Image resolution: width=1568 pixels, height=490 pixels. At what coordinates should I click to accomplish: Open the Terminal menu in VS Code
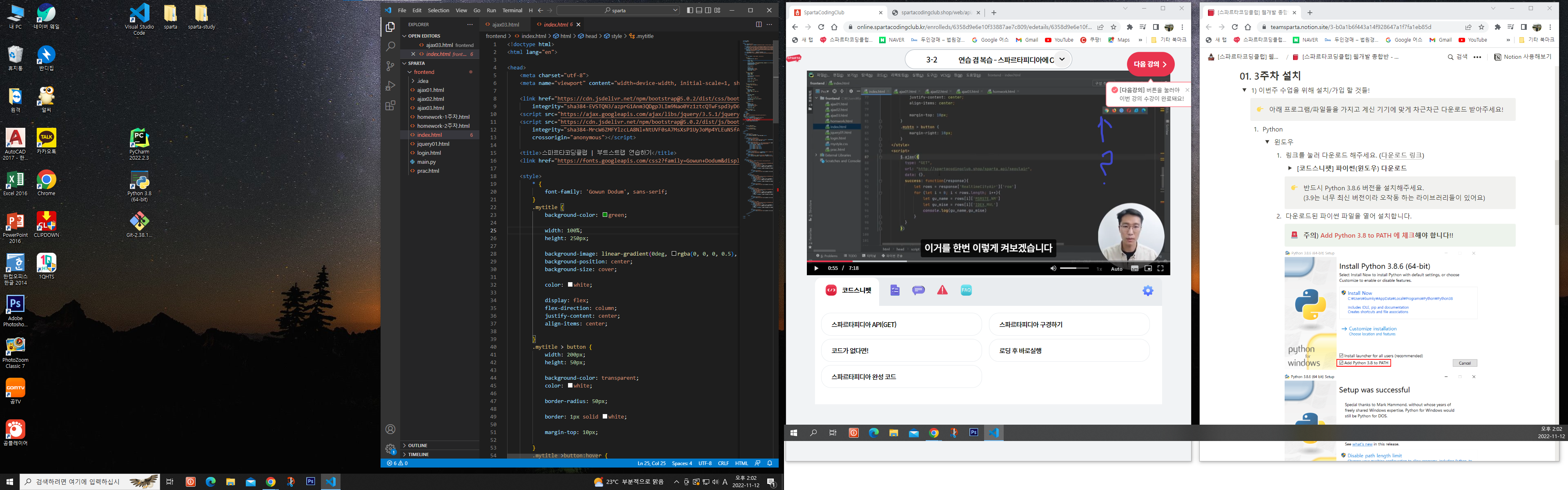coord(512,10)
